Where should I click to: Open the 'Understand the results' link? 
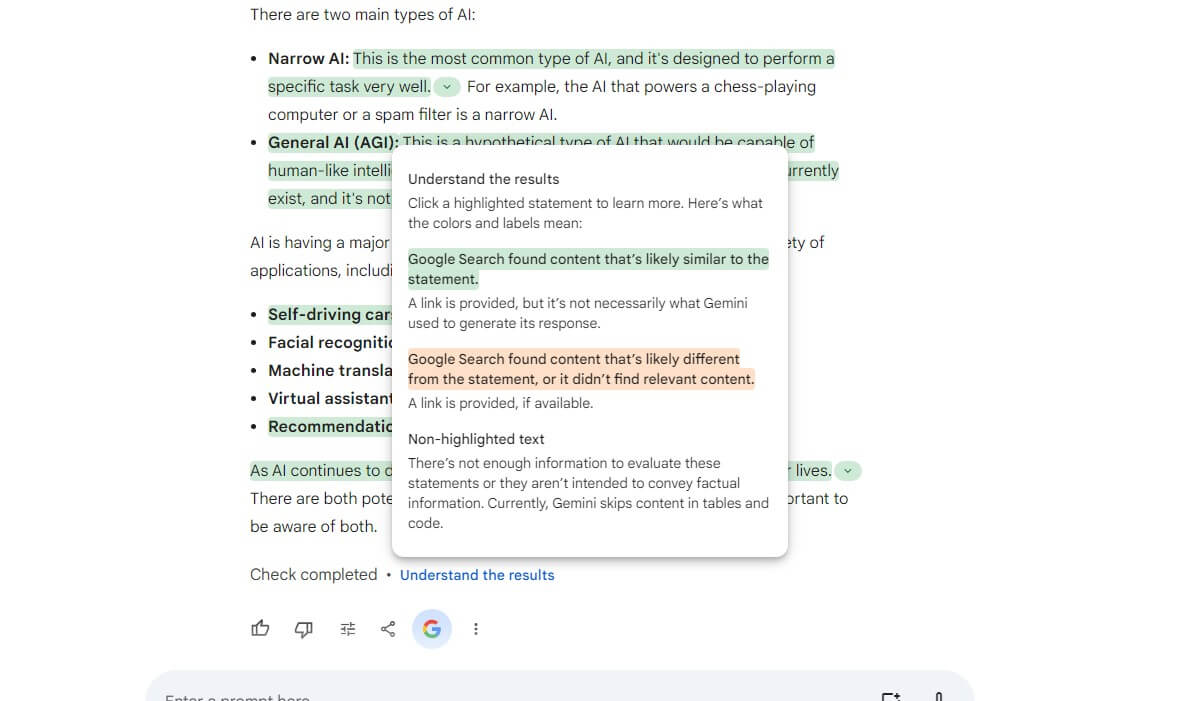[477, 575]
